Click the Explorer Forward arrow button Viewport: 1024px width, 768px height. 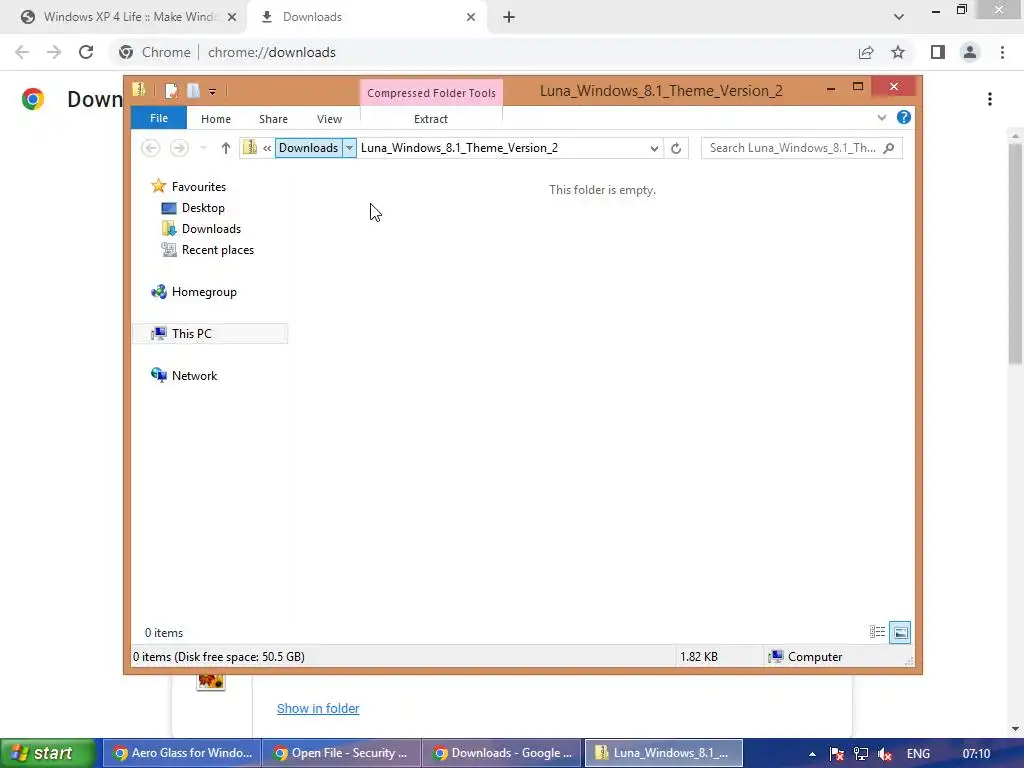pyautogui.click(x=179, y=148)
